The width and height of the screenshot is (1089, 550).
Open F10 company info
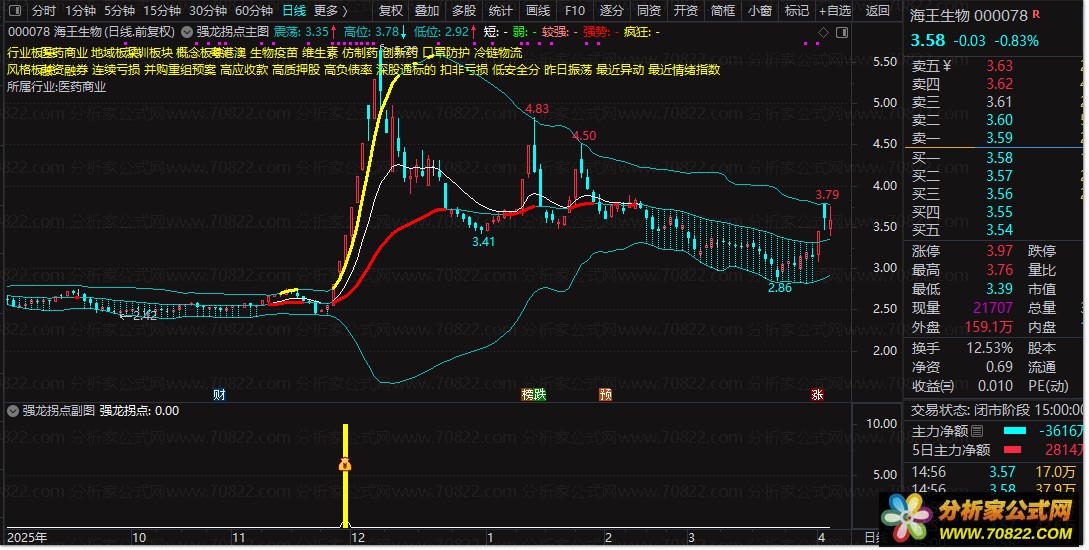(x=575, y=10)
